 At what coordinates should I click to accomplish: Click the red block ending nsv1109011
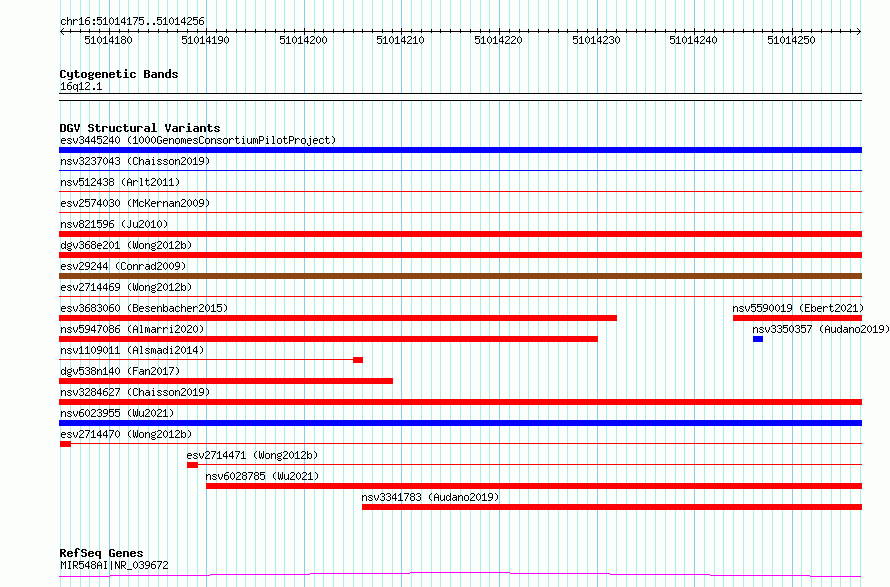[358, 360]
